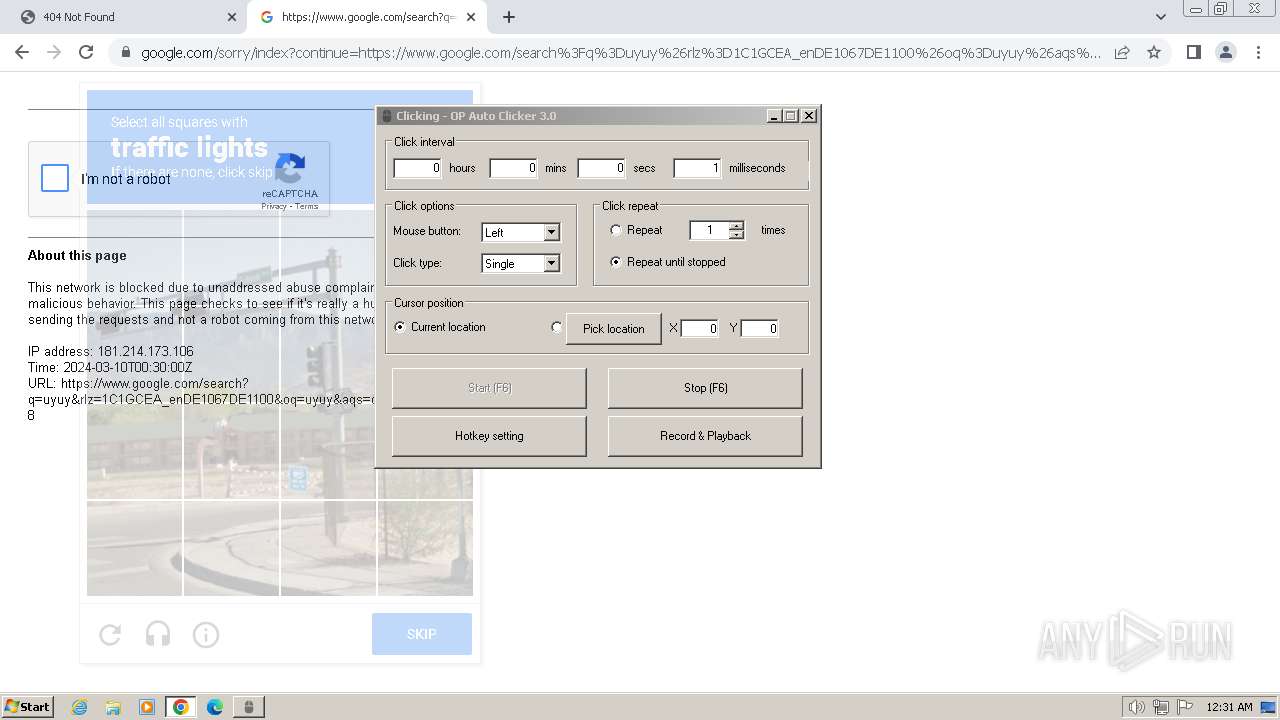Click the Stop (F6) button

point(705,388)
